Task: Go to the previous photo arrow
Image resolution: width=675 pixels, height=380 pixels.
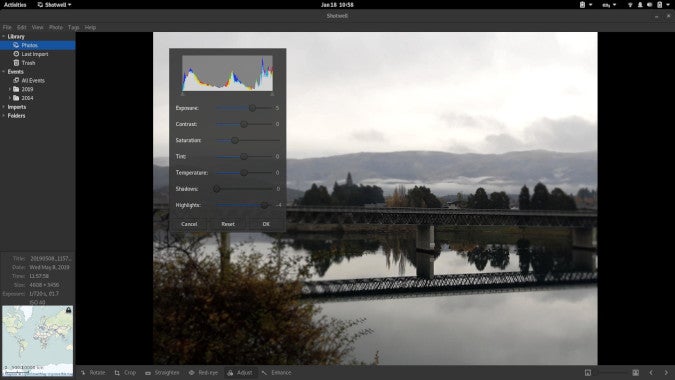Action: tap(651, 373)
